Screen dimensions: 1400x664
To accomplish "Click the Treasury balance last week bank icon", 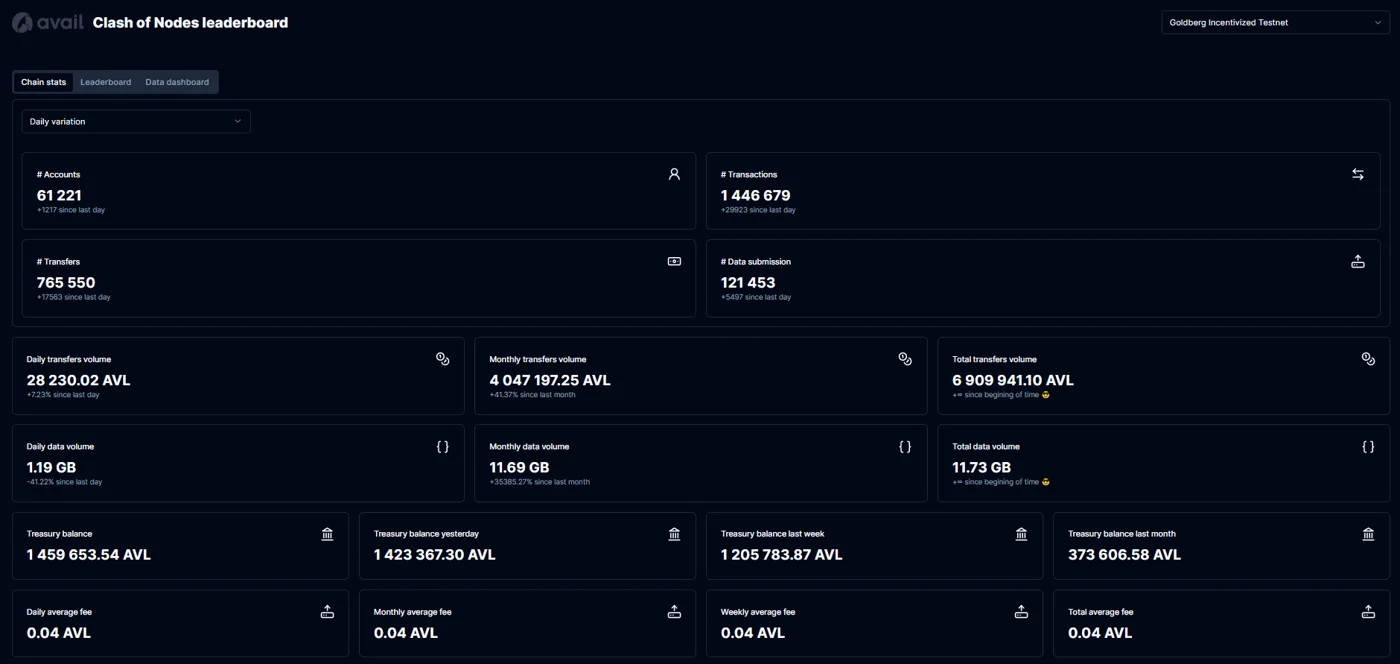I will [1021, 534].
